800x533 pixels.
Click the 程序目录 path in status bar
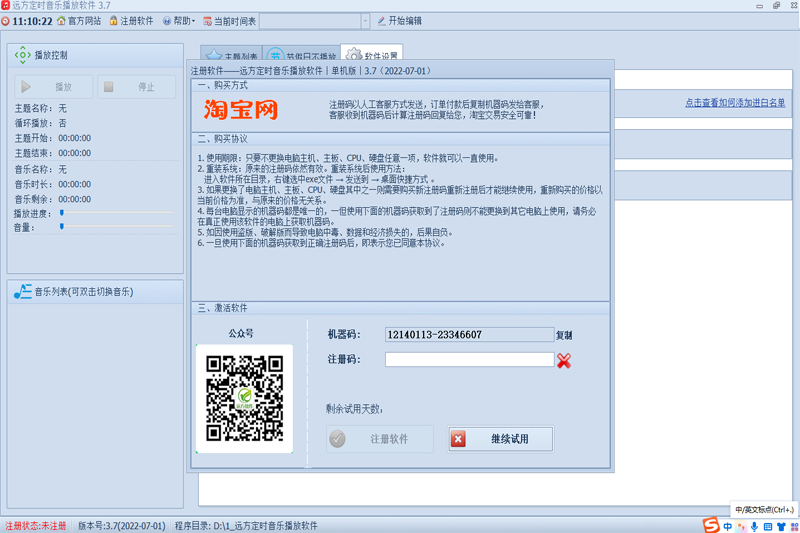point(246,526)
